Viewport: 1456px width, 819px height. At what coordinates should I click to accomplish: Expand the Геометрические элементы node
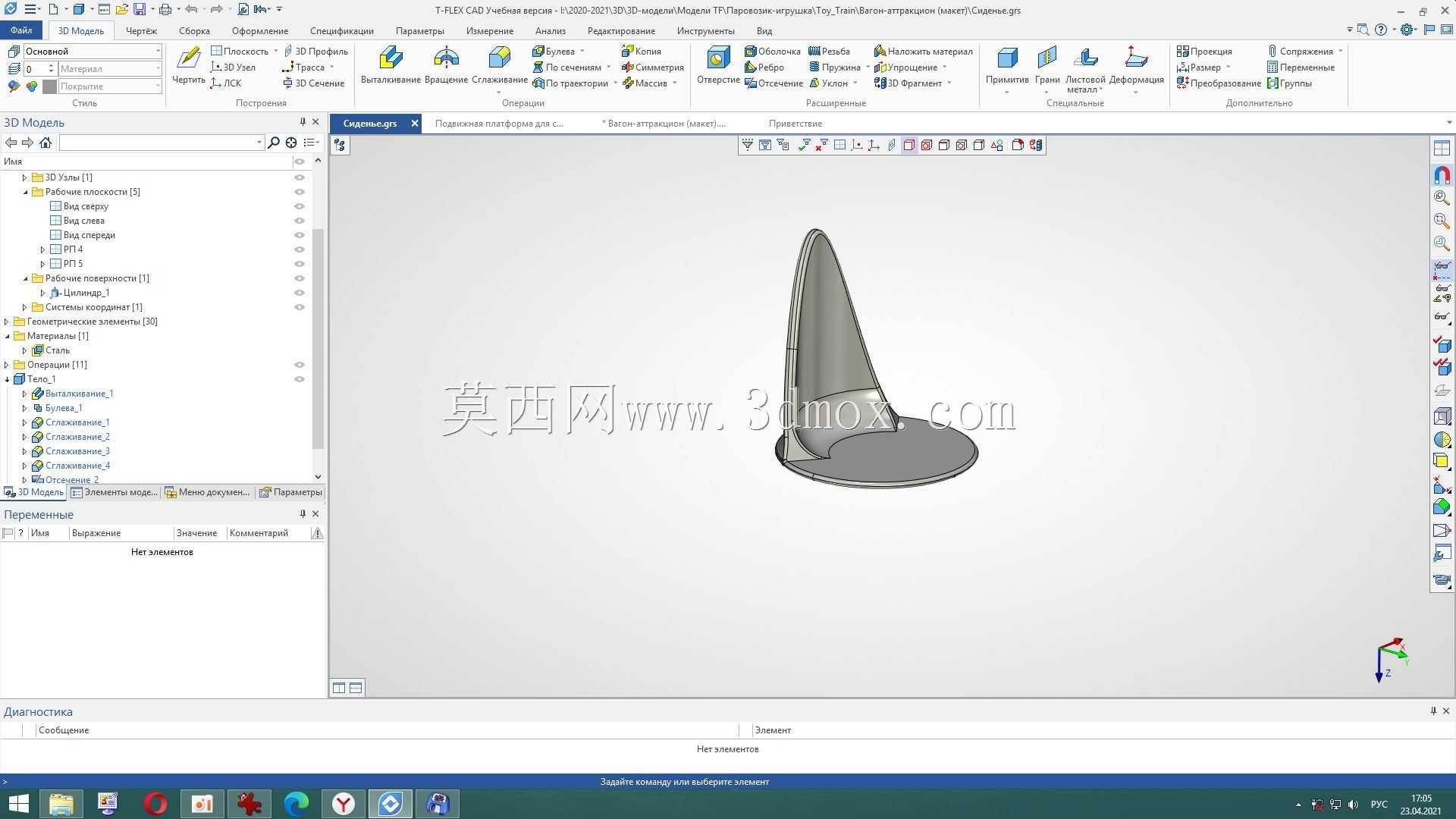pos(7,322)
